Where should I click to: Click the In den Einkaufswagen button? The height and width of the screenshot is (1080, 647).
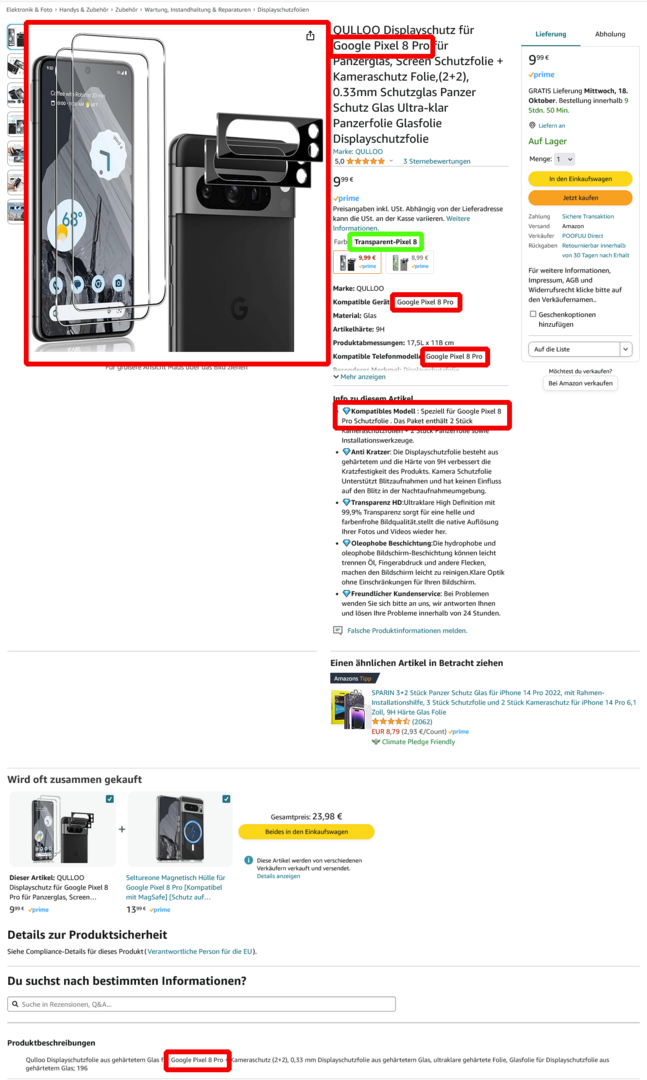point(580,179)
